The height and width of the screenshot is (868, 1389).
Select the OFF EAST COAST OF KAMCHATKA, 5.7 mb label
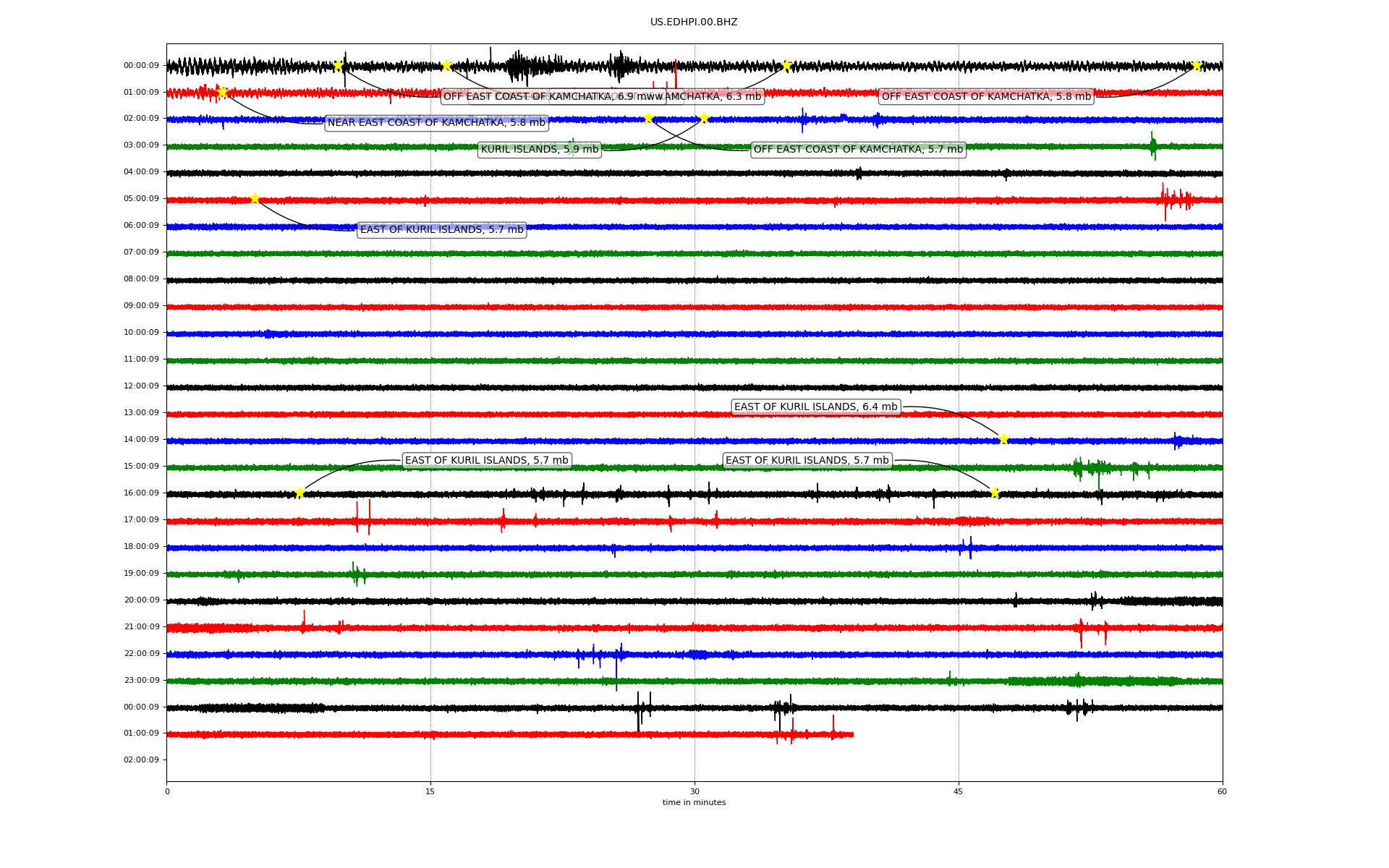pyautogui.click(x=858, y=150)
